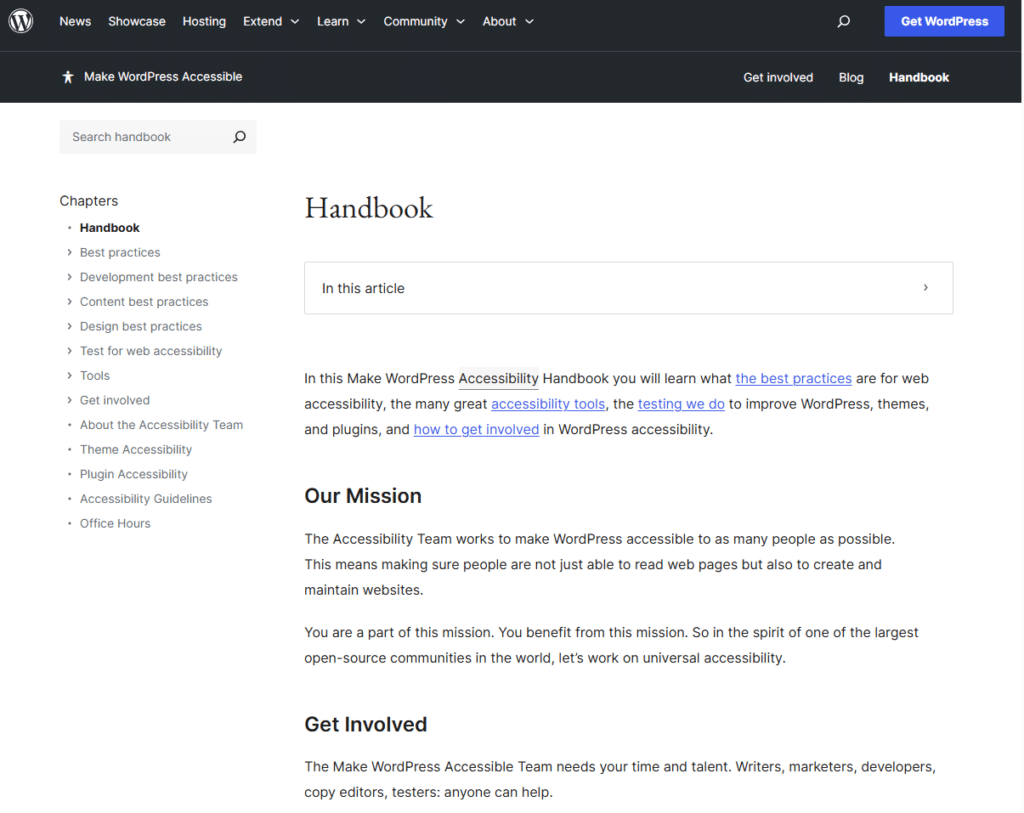The image size is (1024, 813).
Task: Expand Get involved chapter chevron
Action: [x=69, y=400]
